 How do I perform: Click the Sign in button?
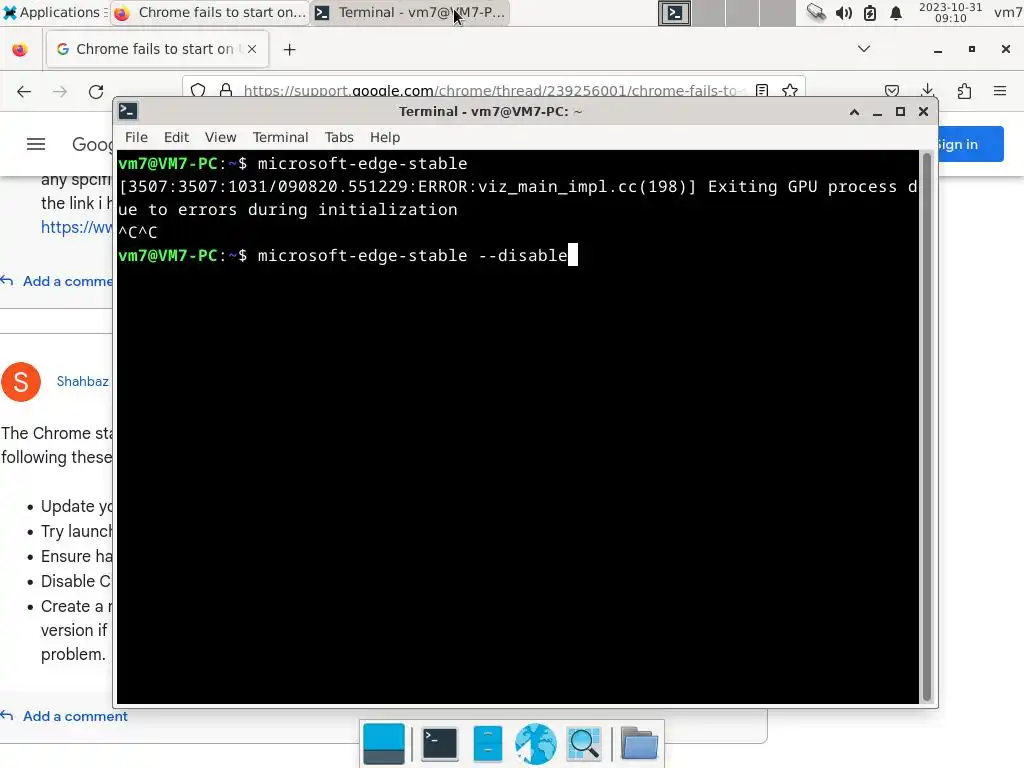tap(969, 144)
